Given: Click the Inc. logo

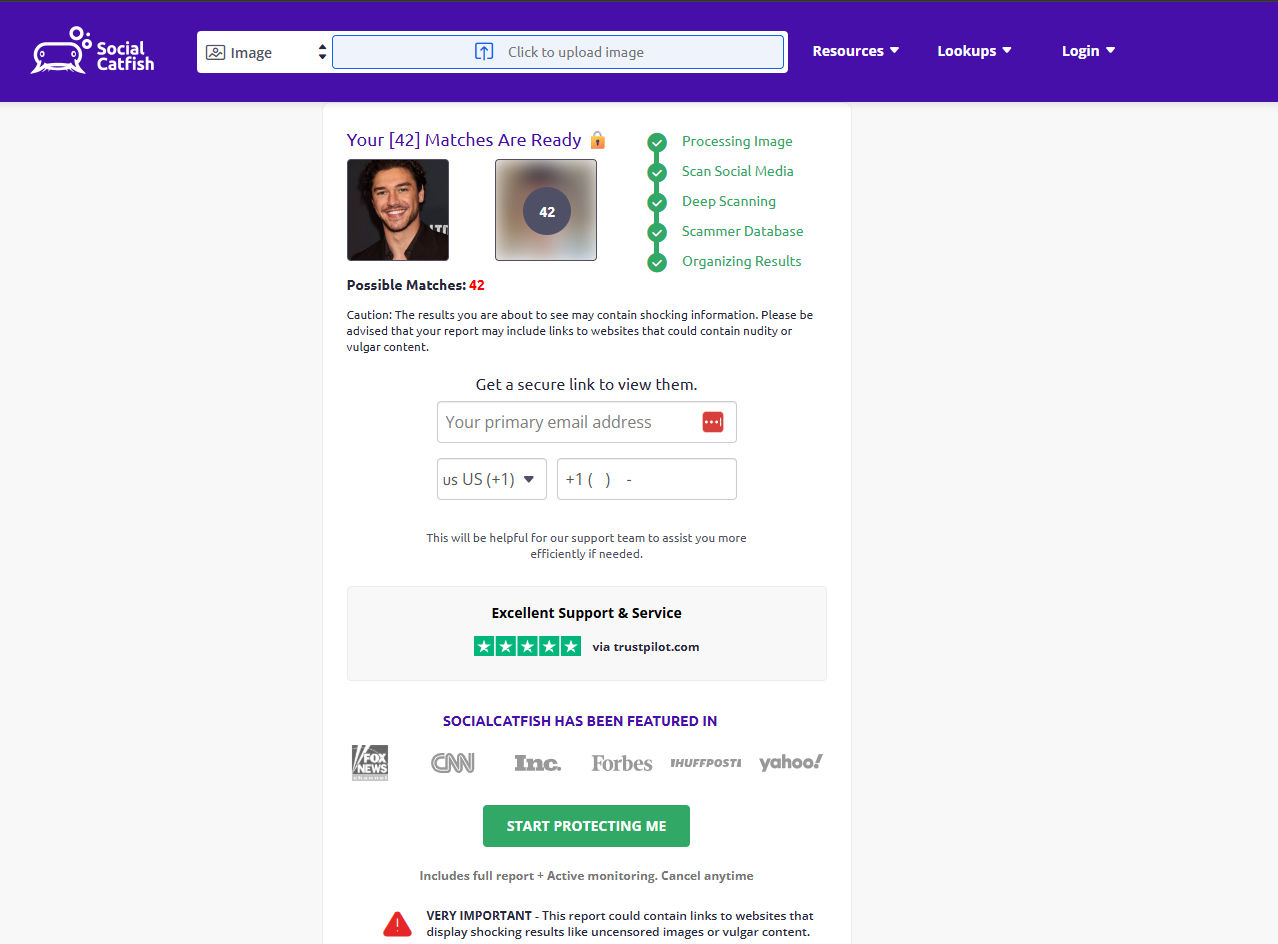Looking at the screenshot, I should click(537, 763).
